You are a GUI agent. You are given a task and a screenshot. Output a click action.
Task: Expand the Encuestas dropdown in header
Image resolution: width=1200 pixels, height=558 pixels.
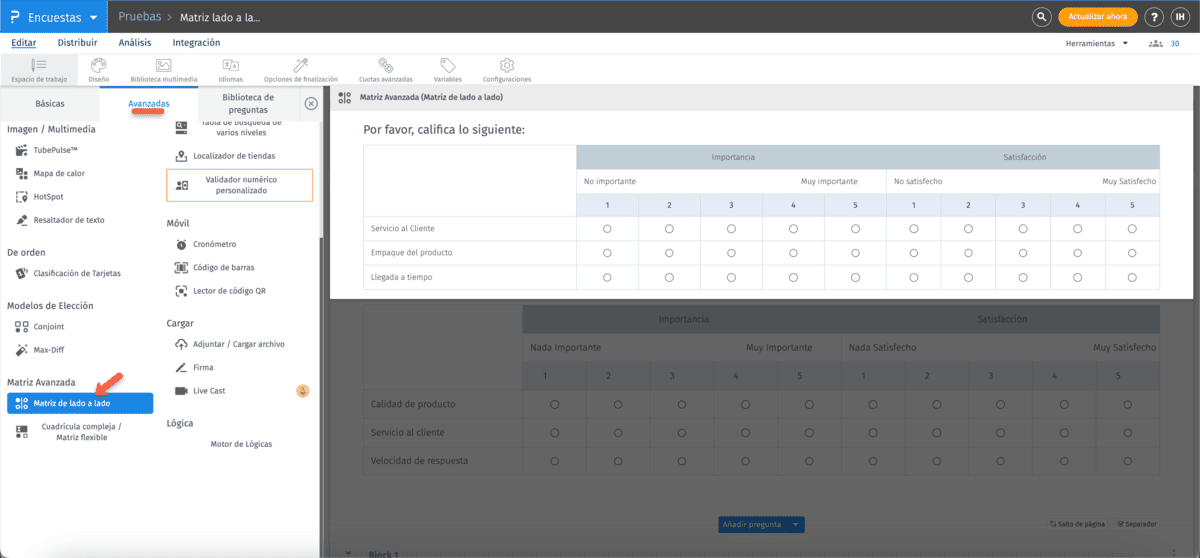93,17
